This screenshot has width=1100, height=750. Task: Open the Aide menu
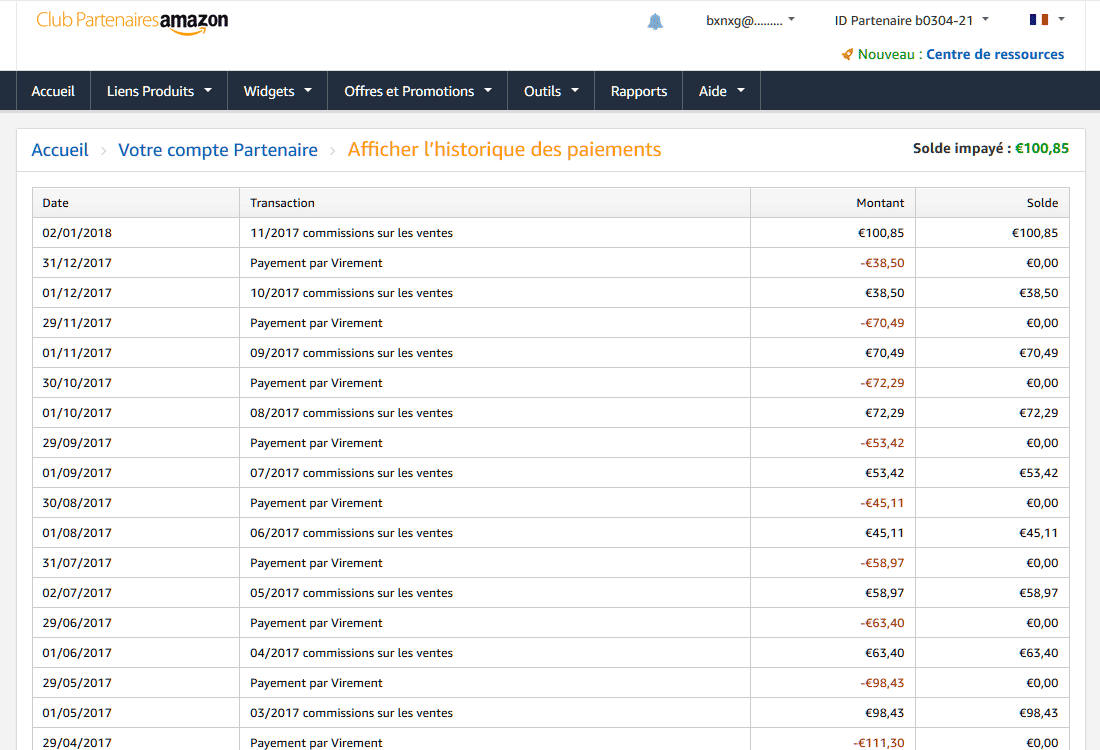coord(721,91)
